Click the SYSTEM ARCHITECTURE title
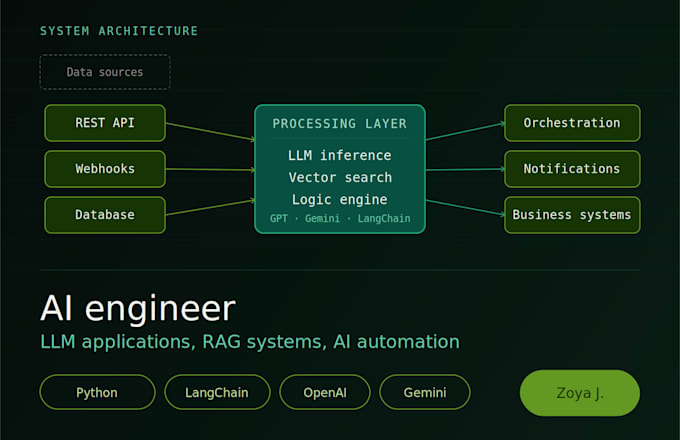Viewport: 680px width, 440px height. (119, 31)
